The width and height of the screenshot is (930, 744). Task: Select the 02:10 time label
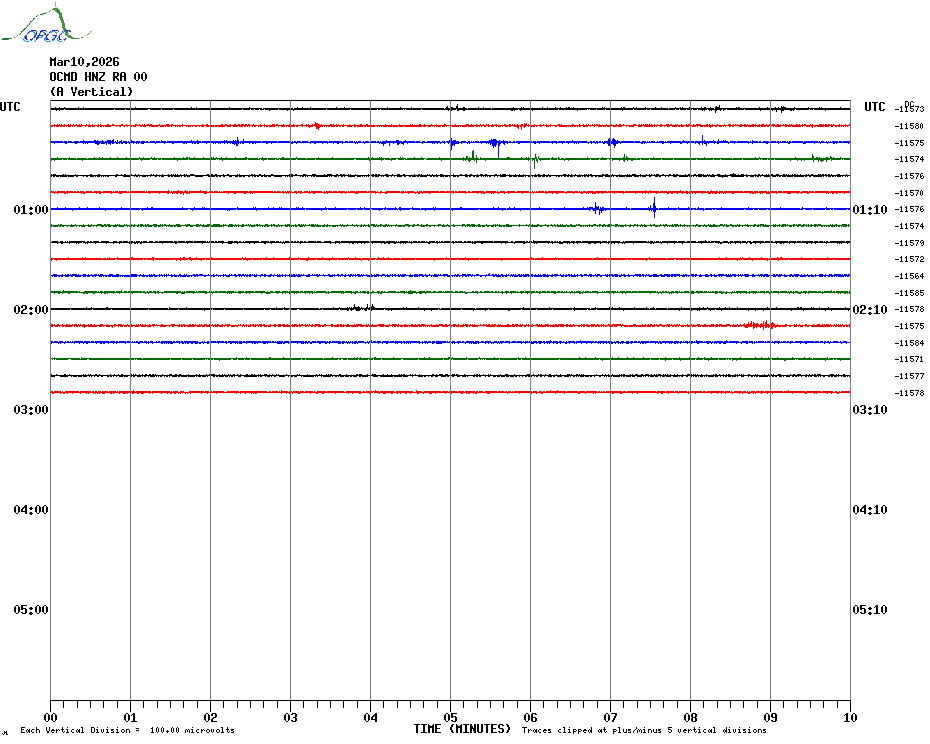coord(870,310)
